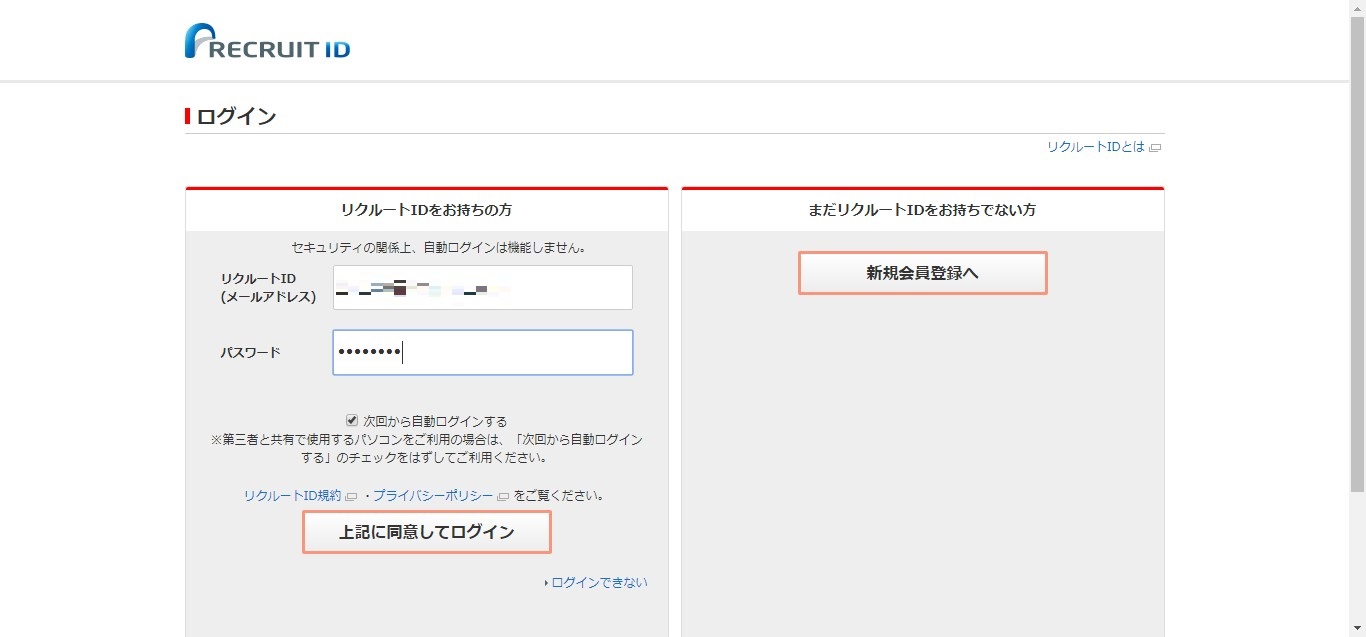The image size is (1366, 637).
Task: Click the 上記に同意してログイン button
Action: click(427, 532)
